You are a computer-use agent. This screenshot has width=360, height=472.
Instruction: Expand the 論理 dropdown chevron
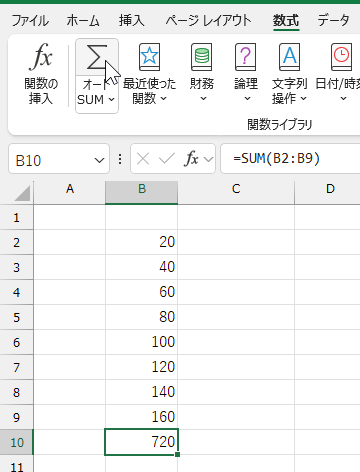click(x=247, y=99)
